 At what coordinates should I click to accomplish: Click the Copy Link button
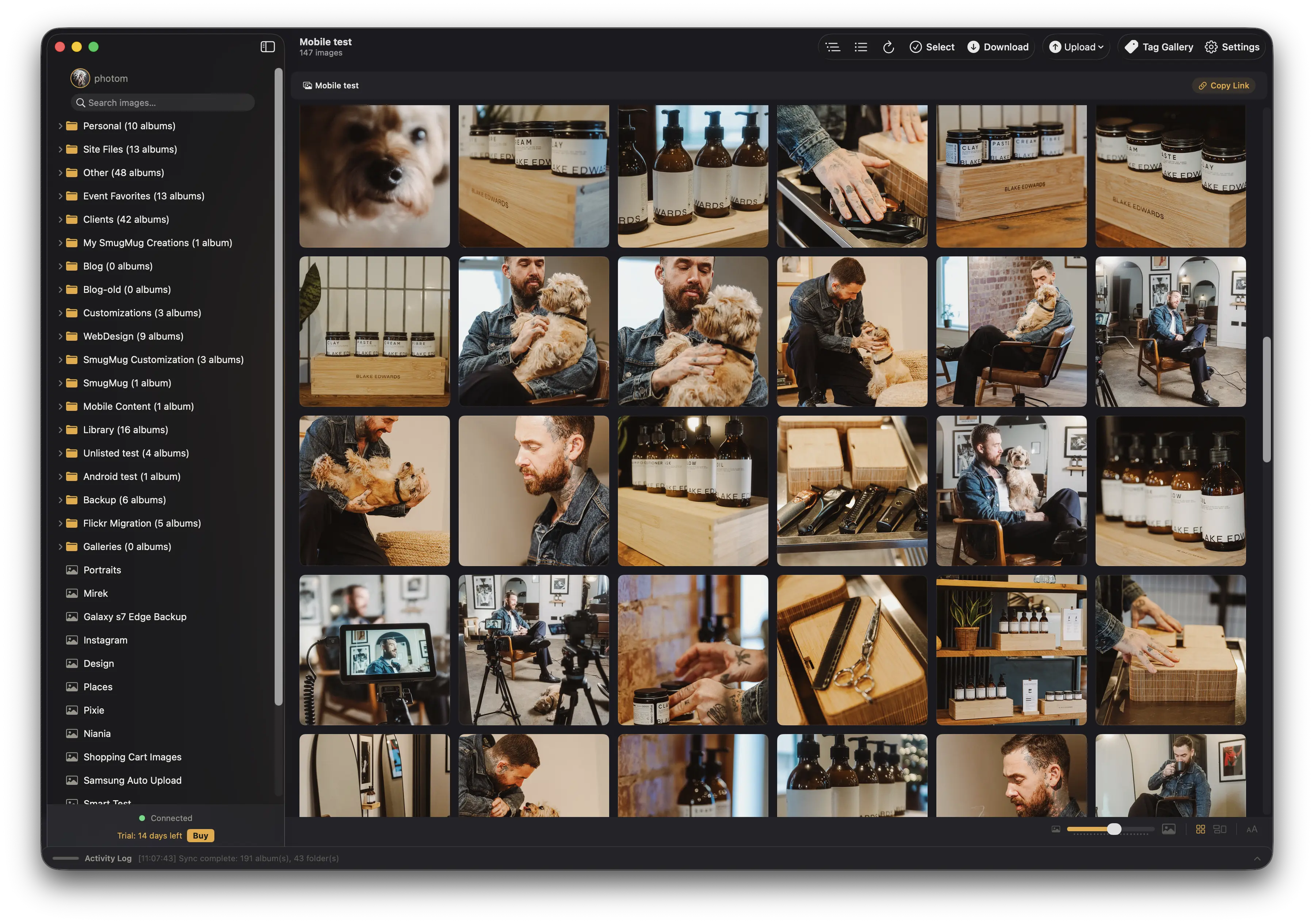[x=1223, y=85]
